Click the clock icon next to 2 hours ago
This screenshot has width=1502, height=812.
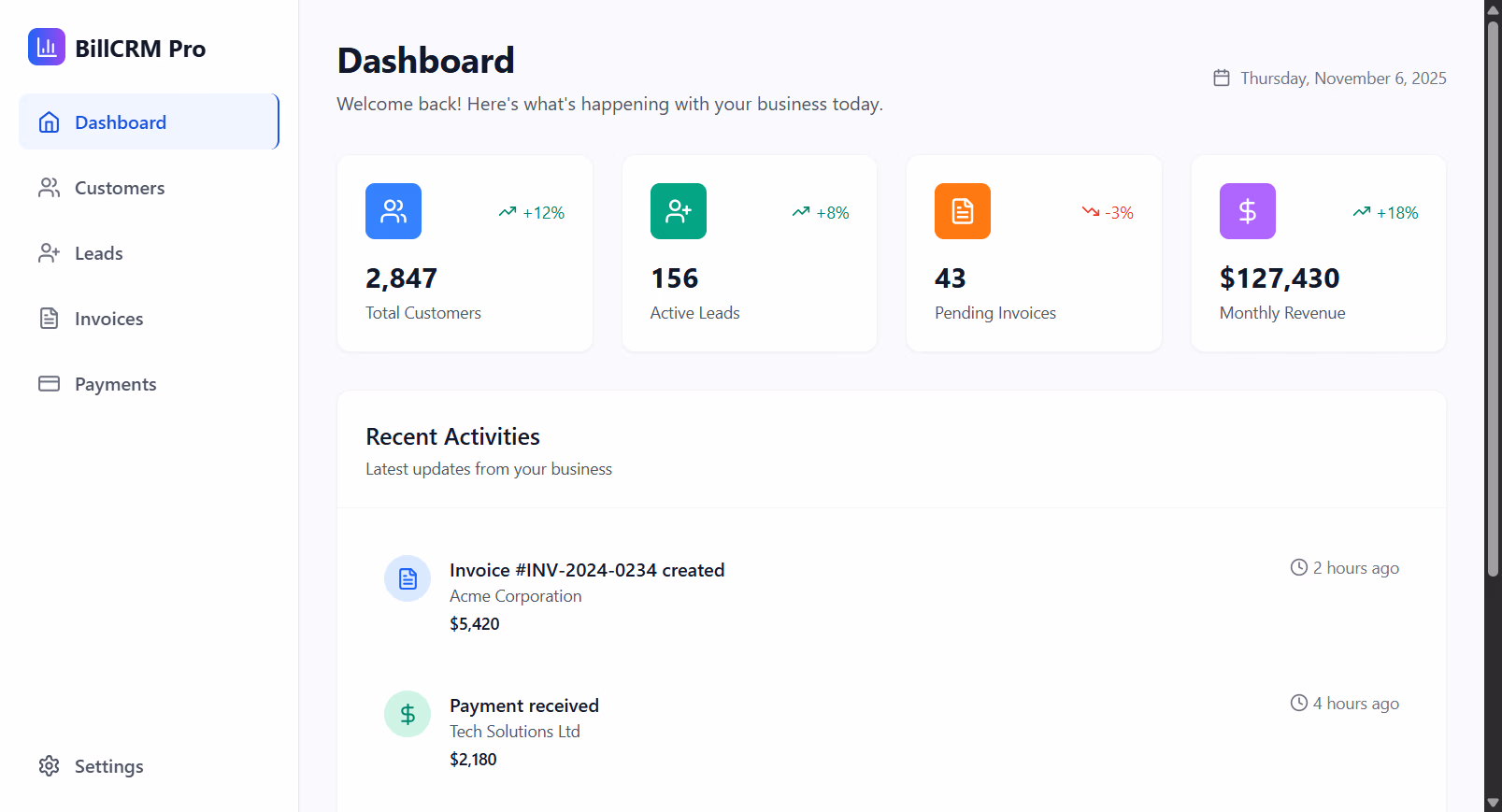click(1298, 567)
